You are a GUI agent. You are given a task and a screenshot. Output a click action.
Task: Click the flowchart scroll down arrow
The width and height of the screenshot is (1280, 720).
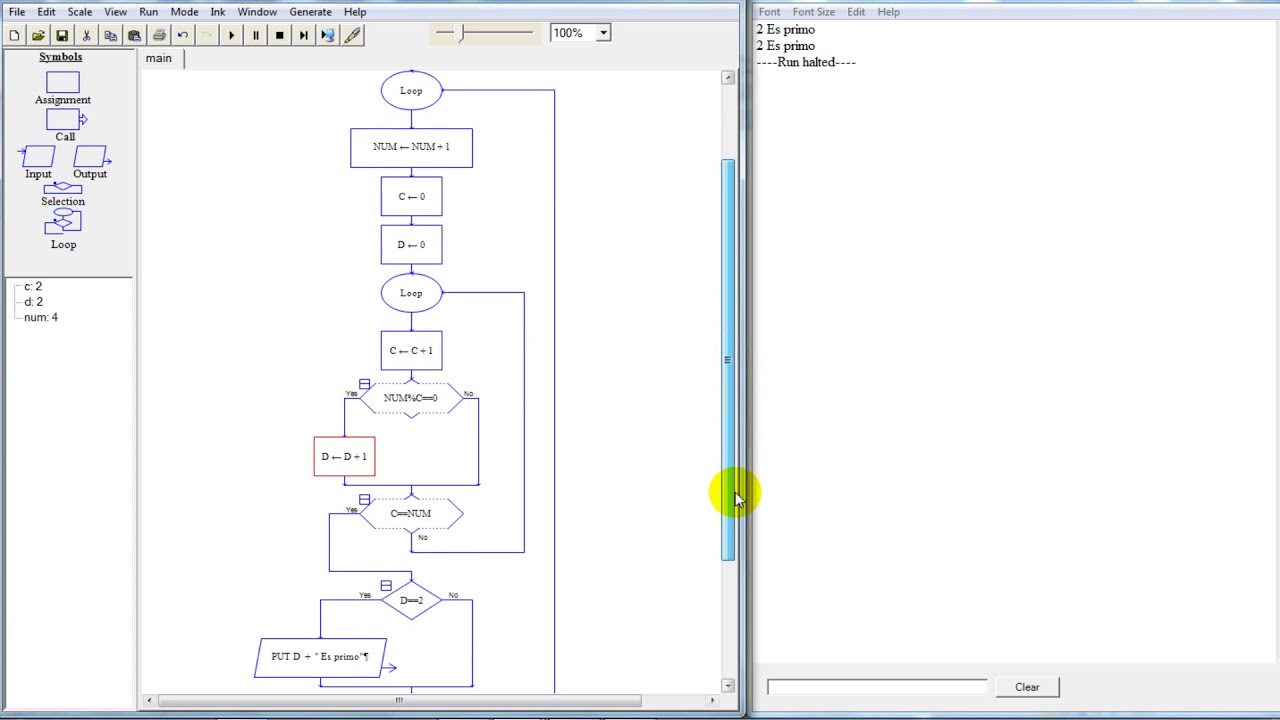coord(728,686)
